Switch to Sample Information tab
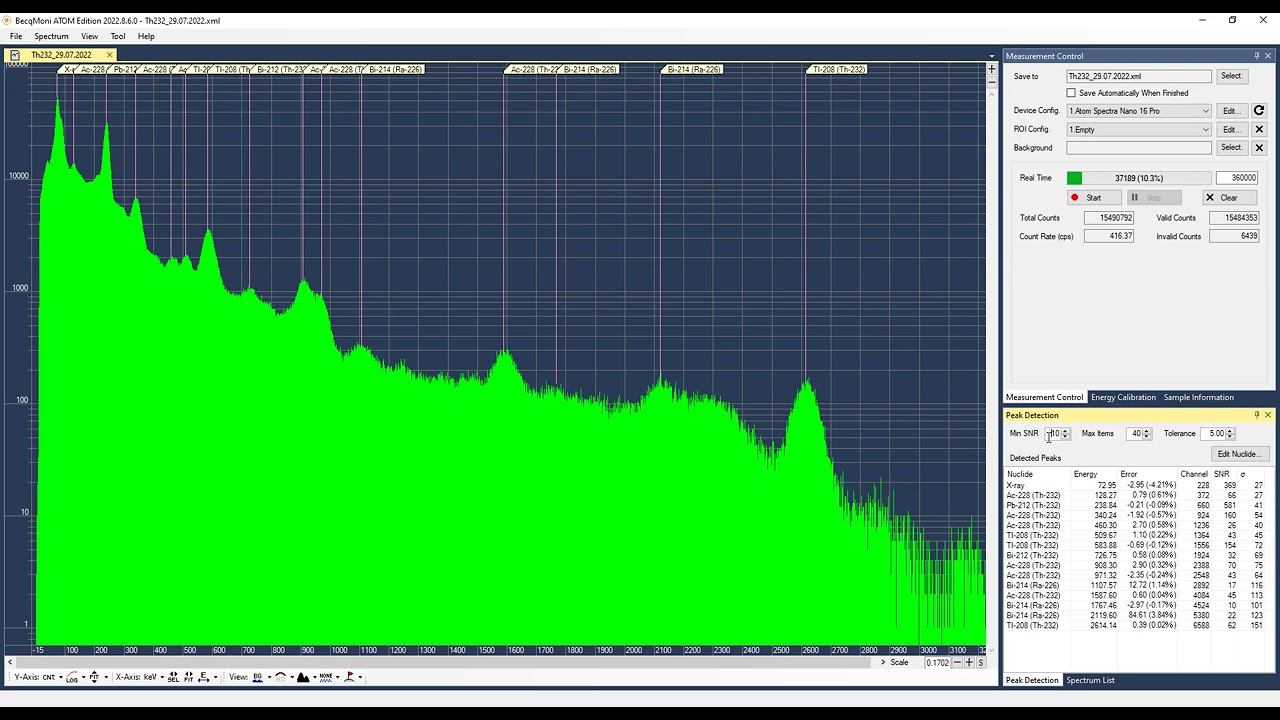The image size is (1280, 720). click(x=1198, y=397)
